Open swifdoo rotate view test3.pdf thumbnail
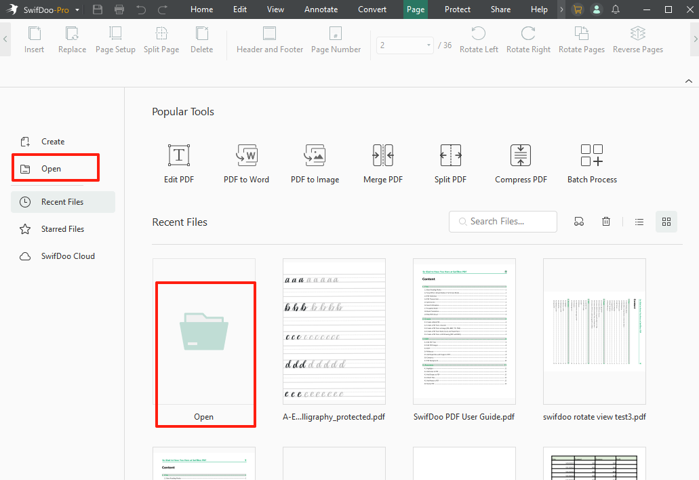699x480 pixels. click(x=594, y=332)
